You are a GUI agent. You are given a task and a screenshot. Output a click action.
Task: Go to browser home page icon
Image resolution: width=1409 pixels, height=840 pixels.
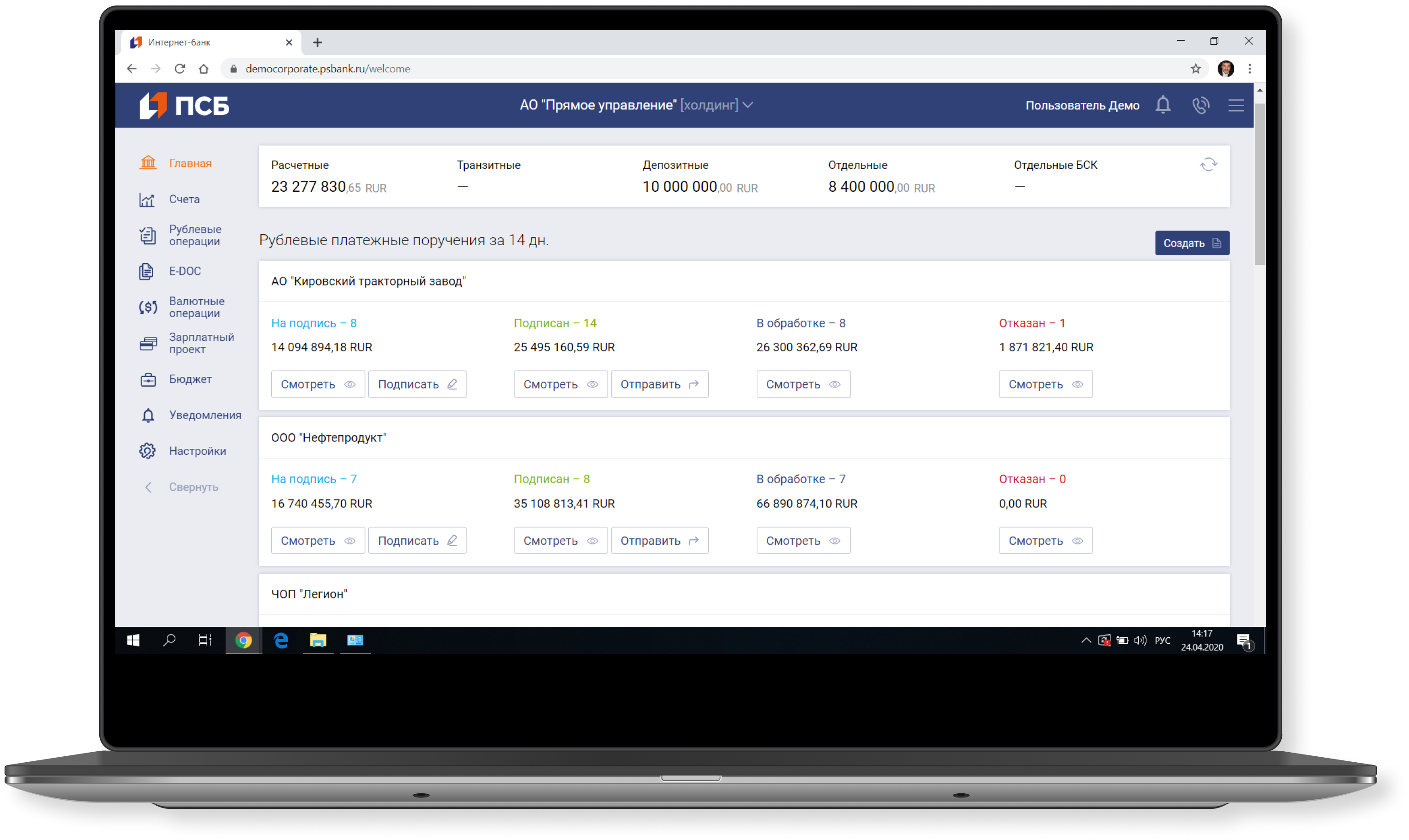tap(204, 69)
